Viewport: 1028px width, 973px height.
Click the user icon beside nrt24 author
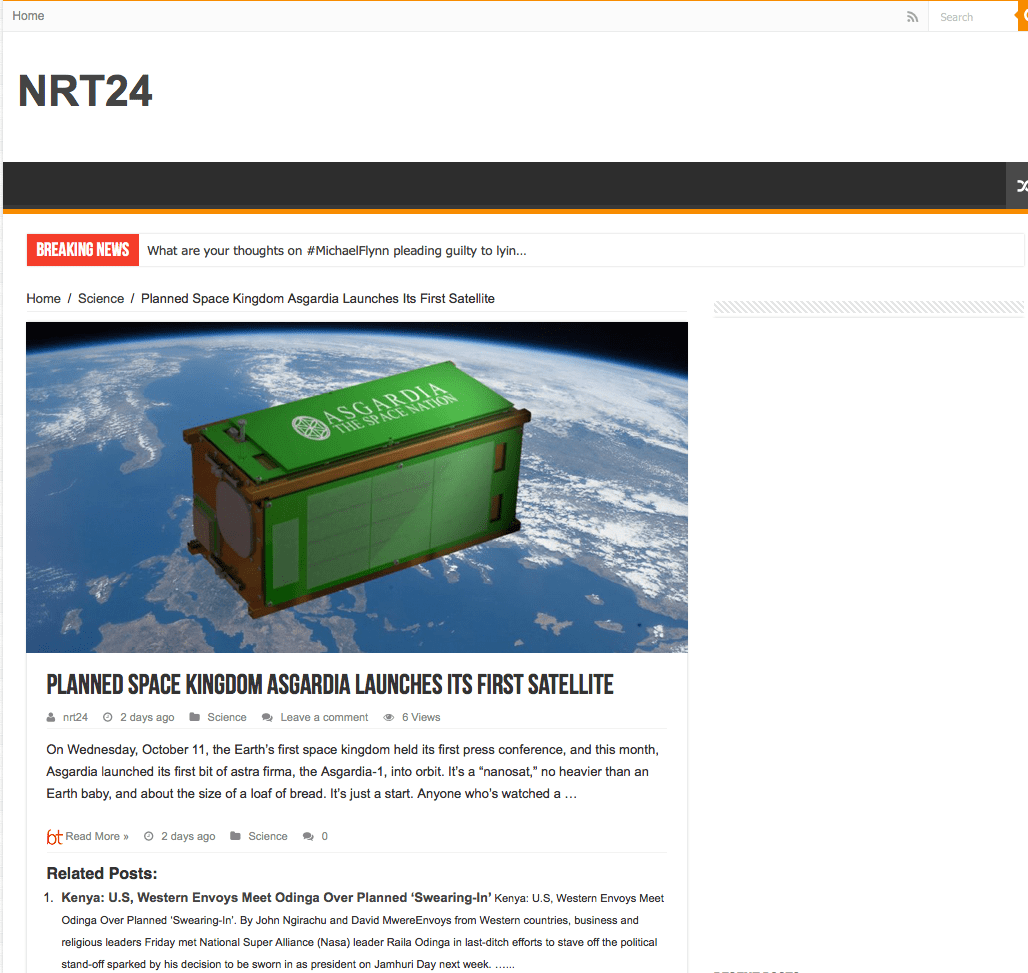(x=51, y=717)
